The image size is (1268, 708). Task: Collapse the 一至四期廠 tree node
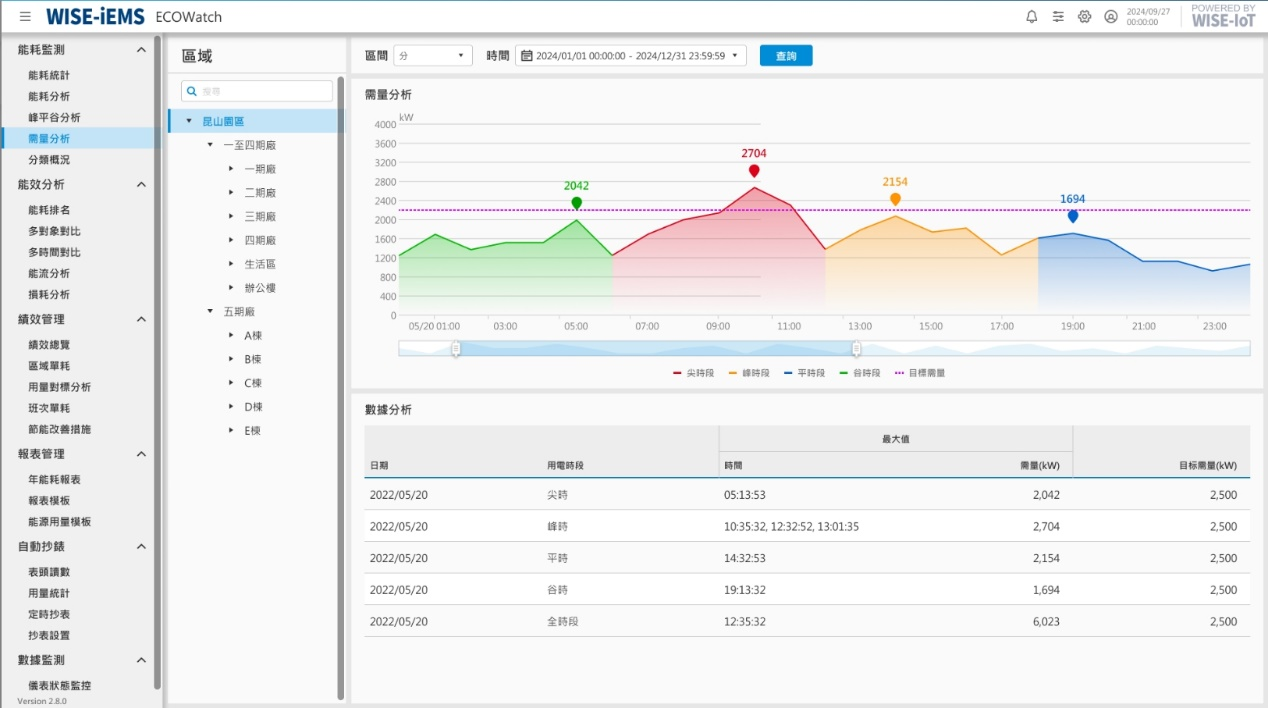210,145
